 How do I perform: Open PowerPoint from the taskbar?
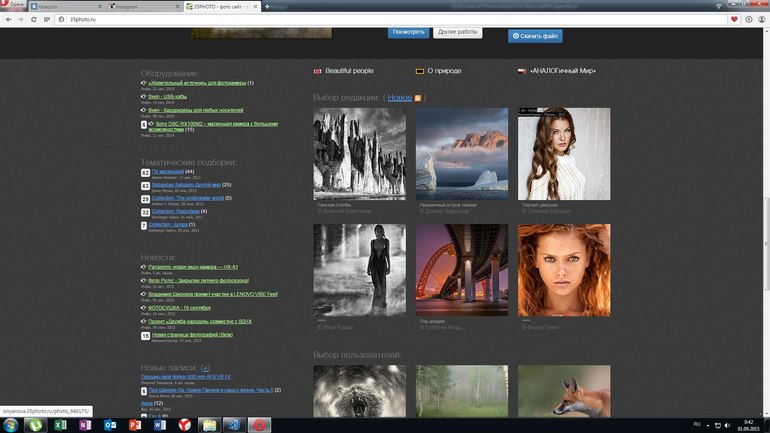pos(134,425)
